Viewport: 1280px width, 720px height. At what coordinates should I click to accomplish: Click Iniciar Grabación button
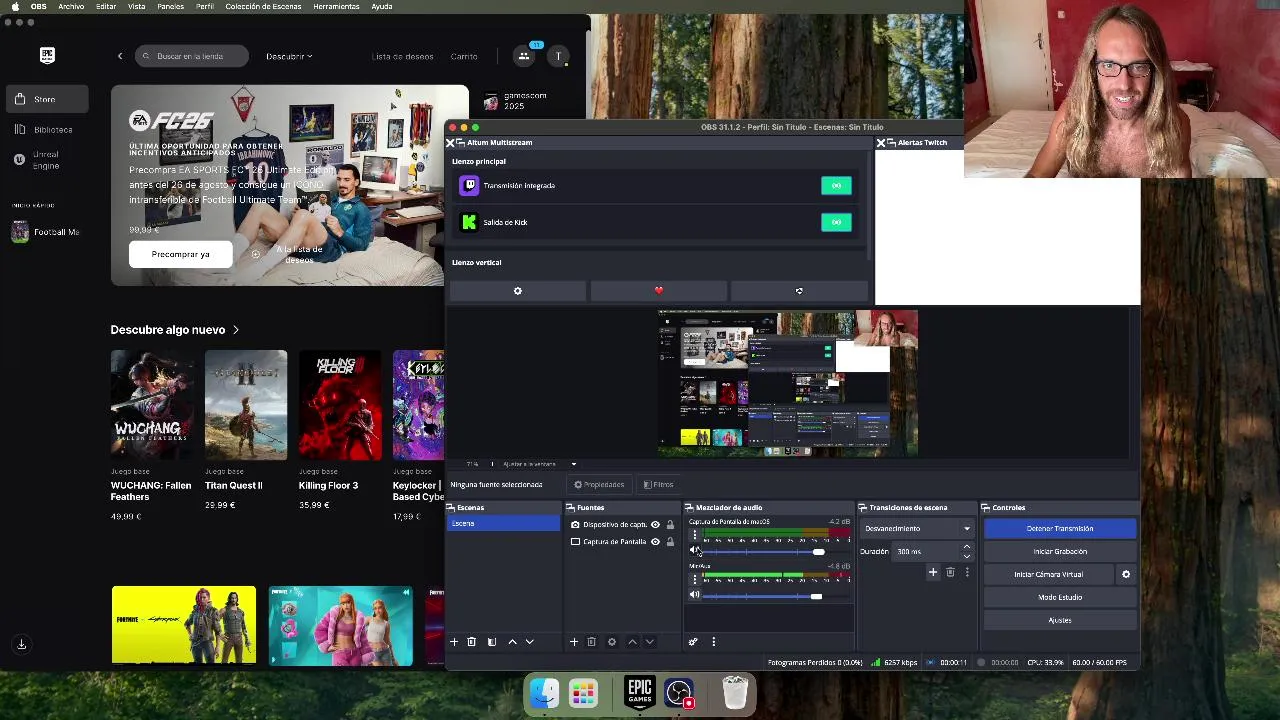pyautogui.click(x=1060, y=551)
